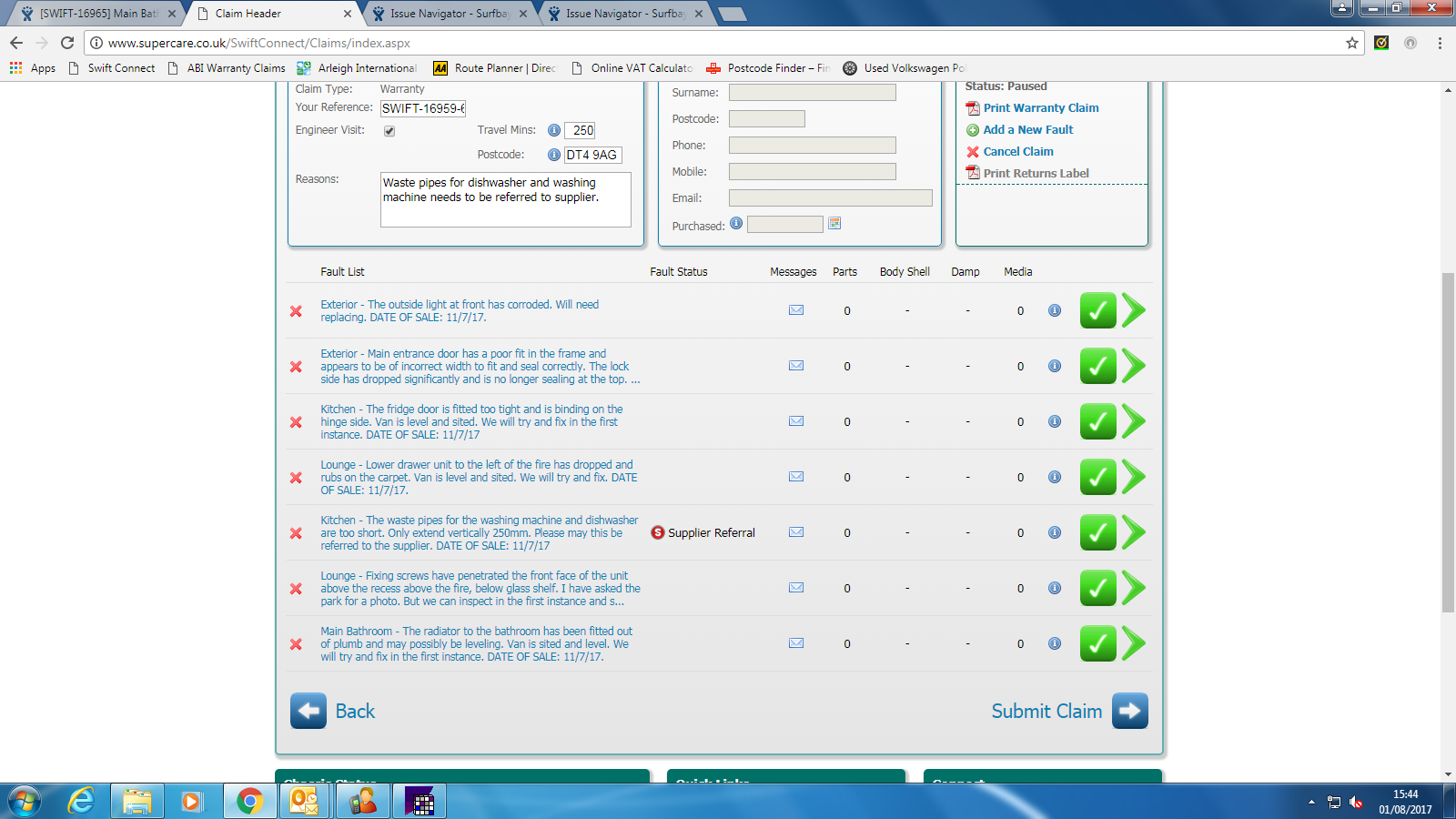Click Print Warranty Claim link
Viewport: 1456px width, 819px height.
point(1041,107)
